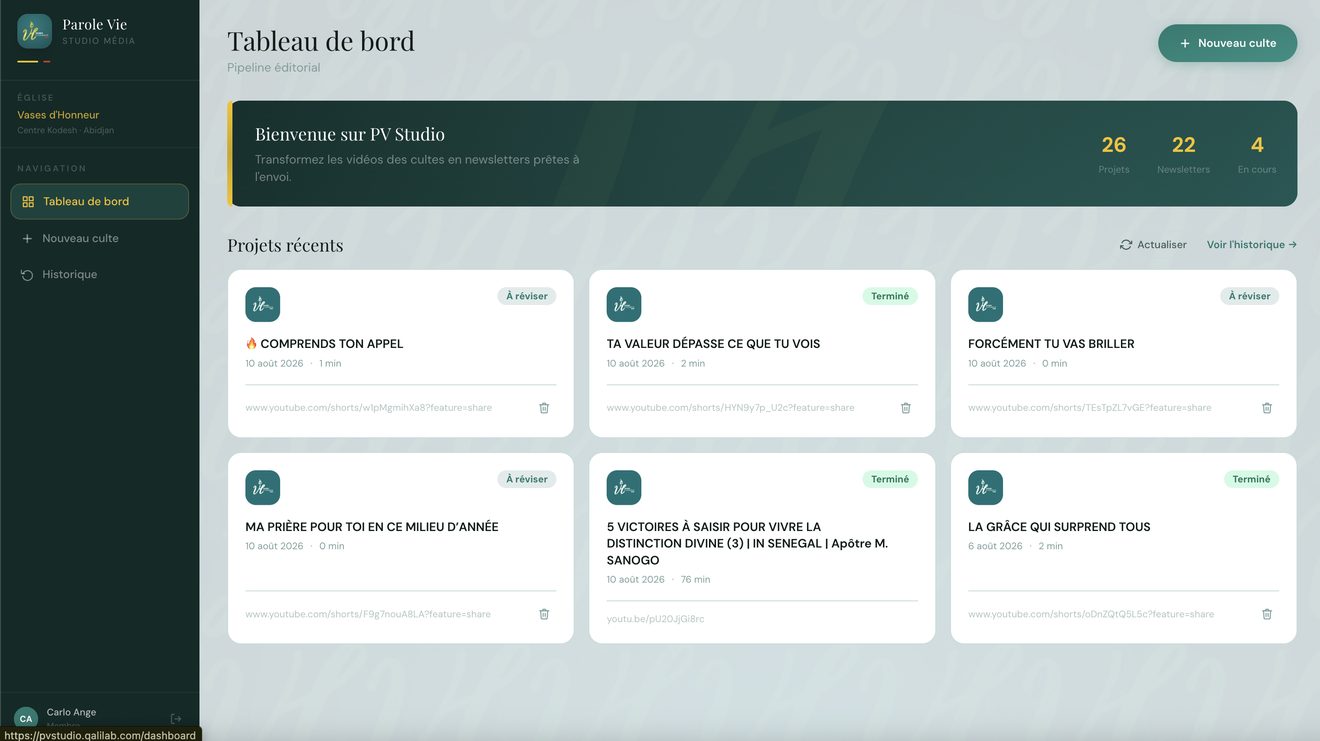Open MA PRIÈRE POUR TOI EN CE MILIEU D'ANNÉE

pos(372,526)
